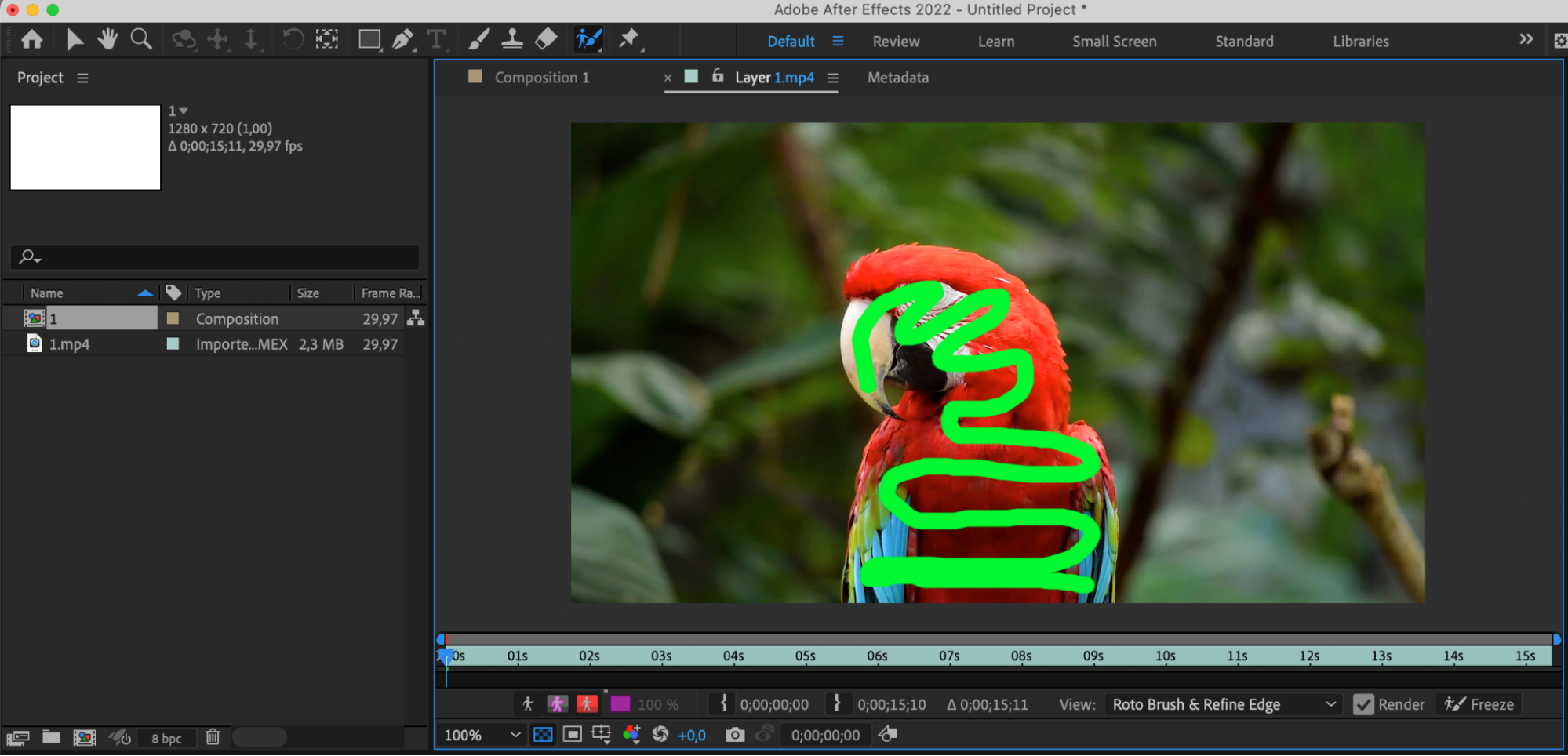Select the Horizontal Type tool
The image size is (1568, 756).
(436, 39)
